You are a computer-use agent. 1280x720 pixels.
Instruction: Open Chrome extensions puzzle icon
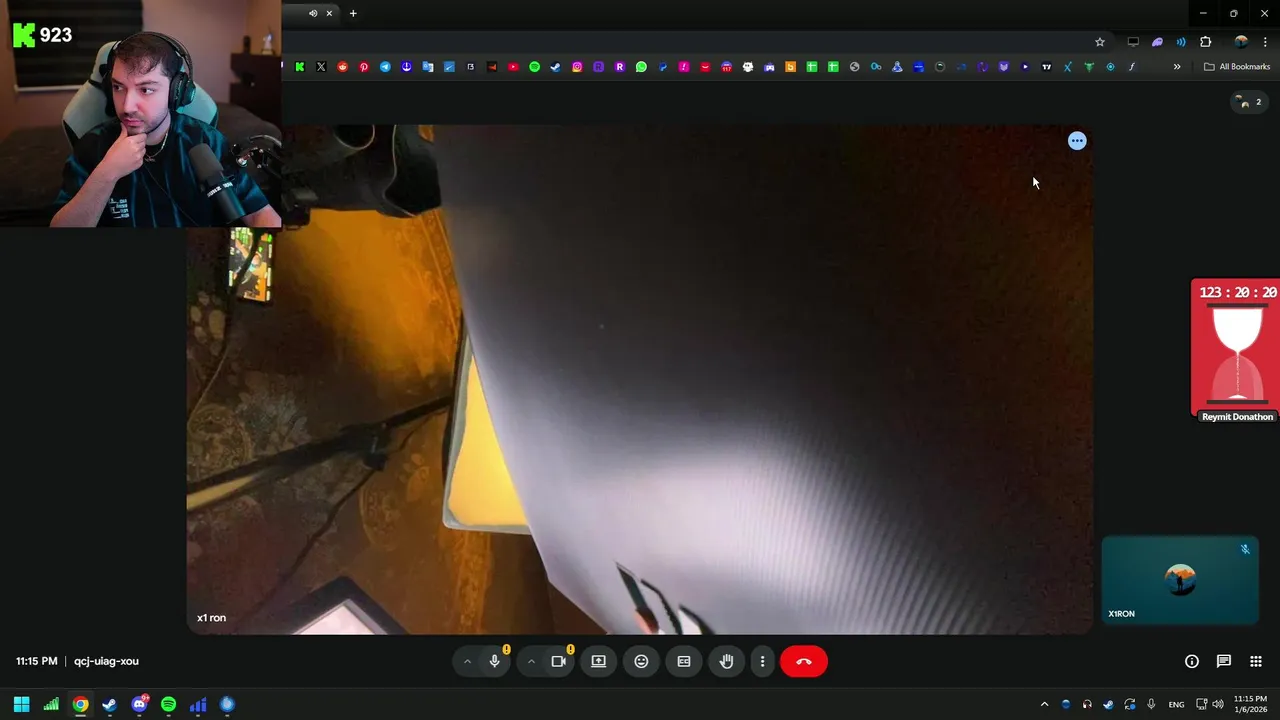coord(1206,42)
